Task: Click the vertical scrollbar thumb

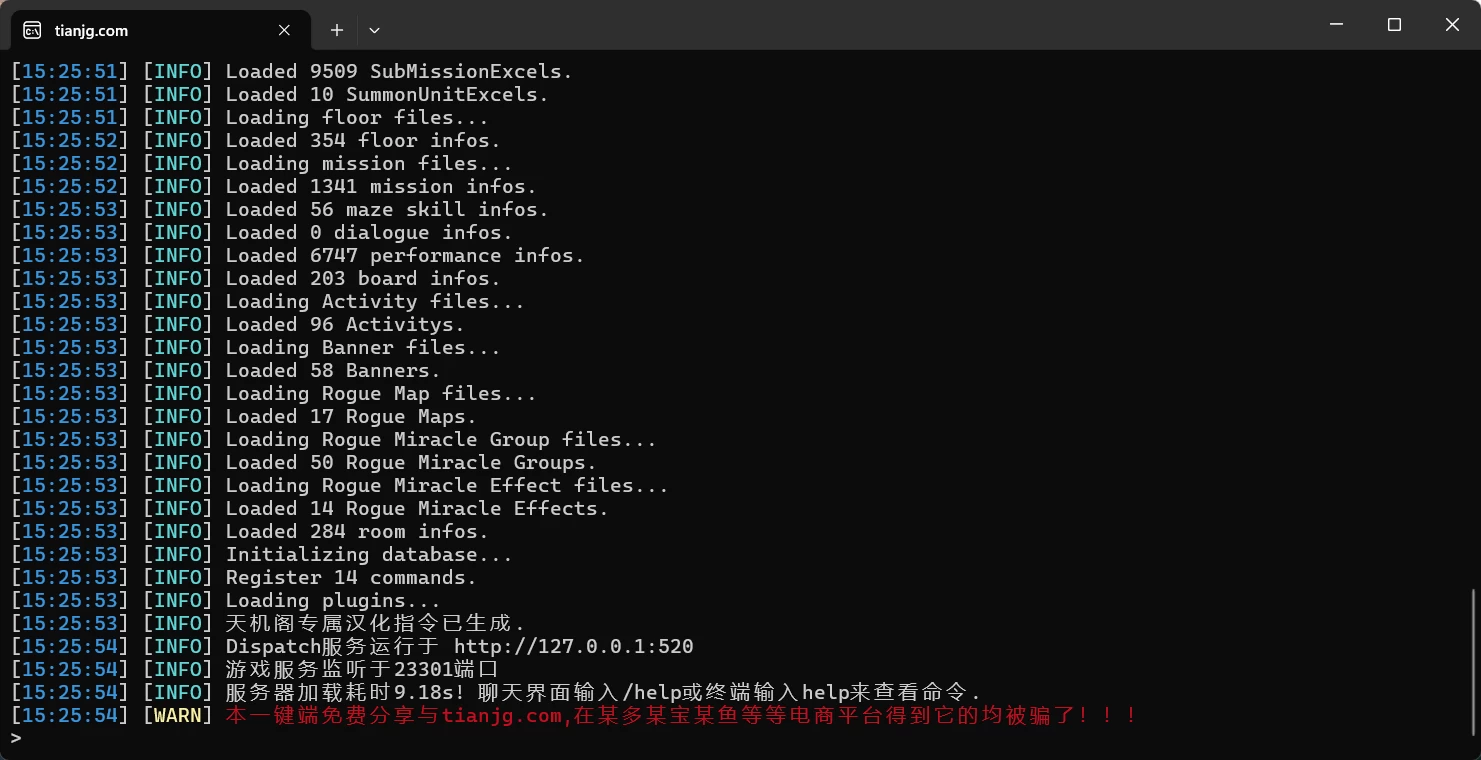Action: [x=1474, y=662]
